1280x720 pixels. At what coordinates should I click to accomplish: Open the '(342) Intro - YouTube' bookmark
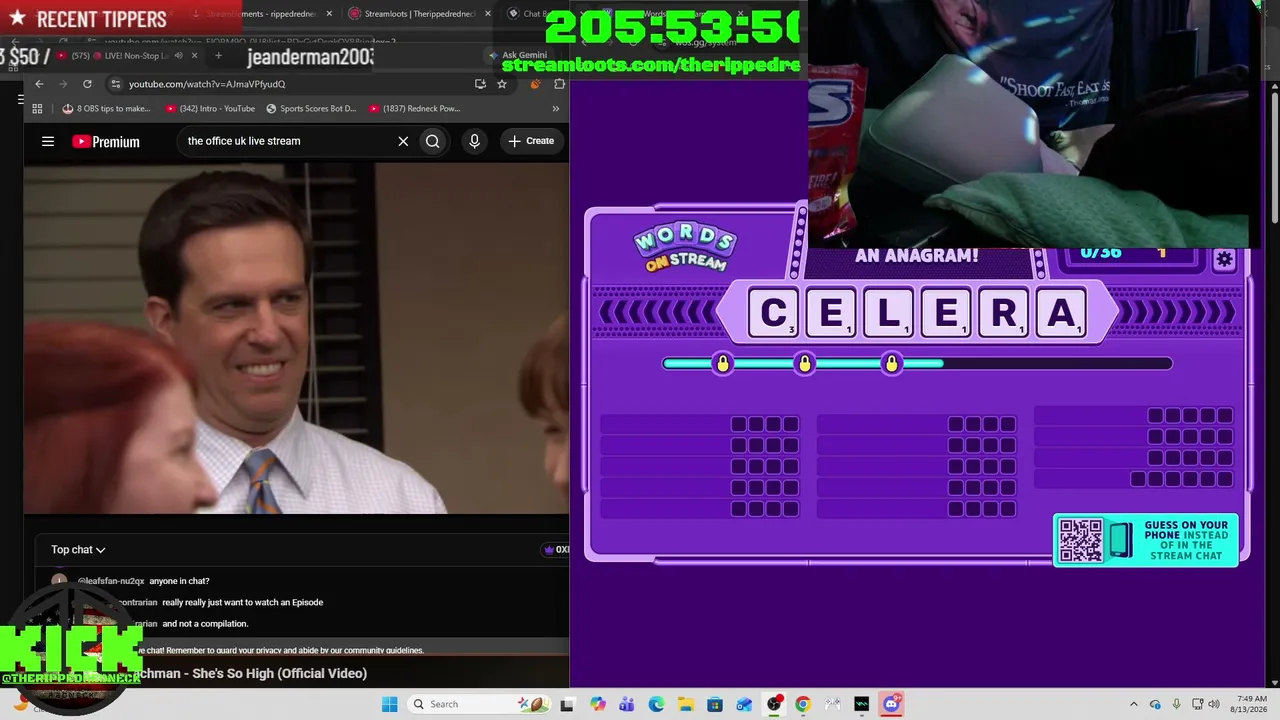[210, 108]
